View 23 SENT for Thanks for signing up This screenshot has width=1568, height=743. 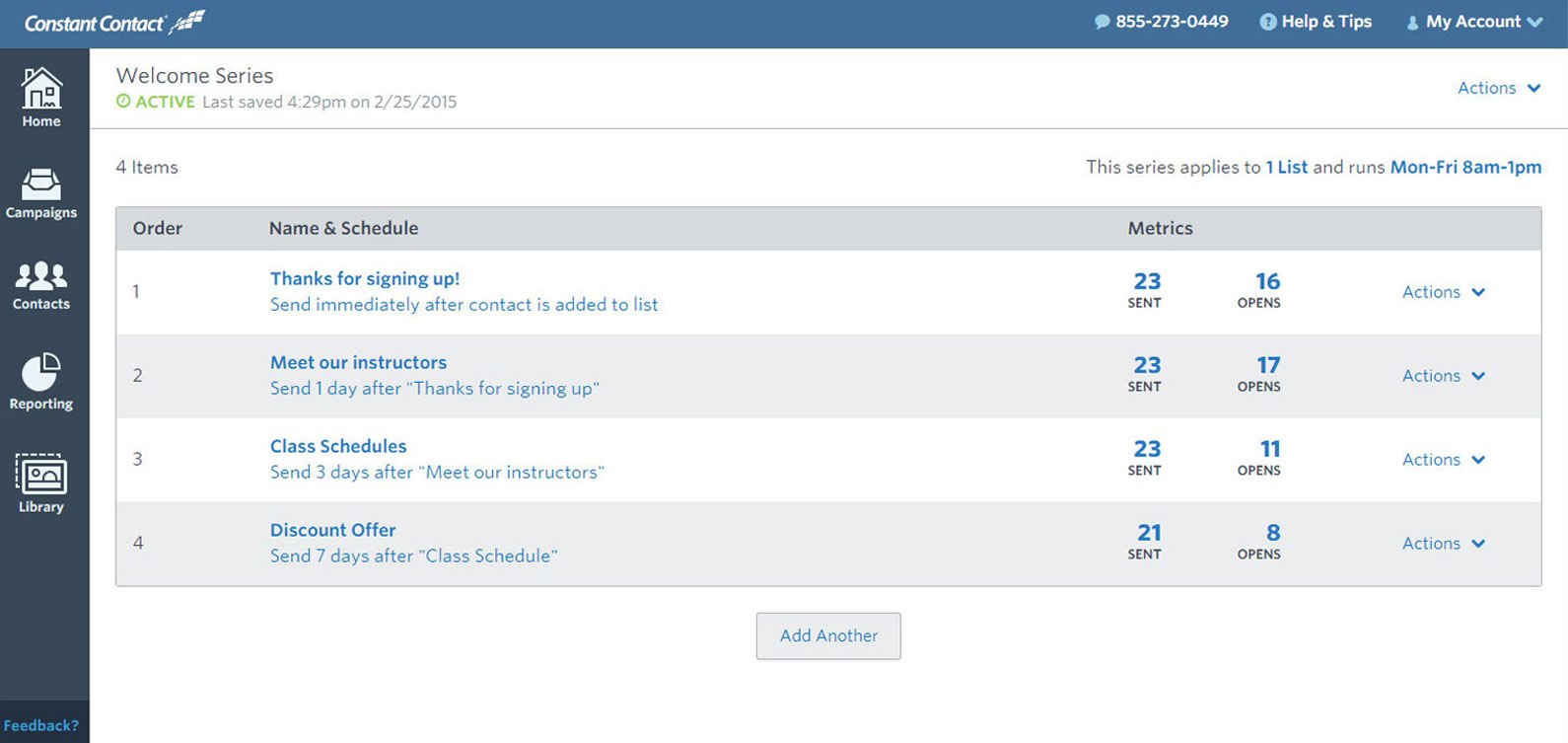pyautogui.click(x=1146, y=290)
